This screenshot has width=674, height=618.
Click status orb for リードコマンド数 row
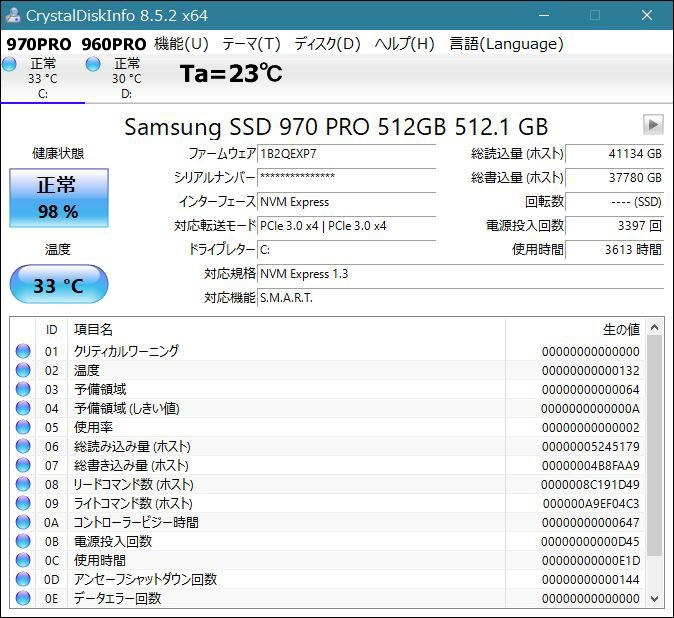pyautogui.click(x=23, y=484)
